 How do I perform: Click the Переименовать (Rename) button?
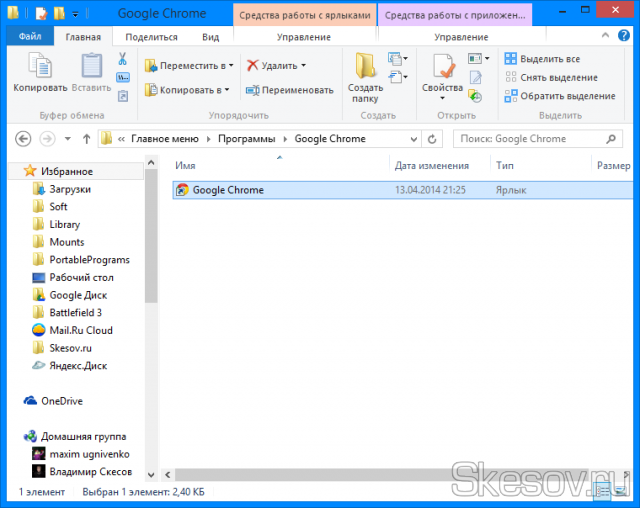pyautogui.click(x=290, y=90)
